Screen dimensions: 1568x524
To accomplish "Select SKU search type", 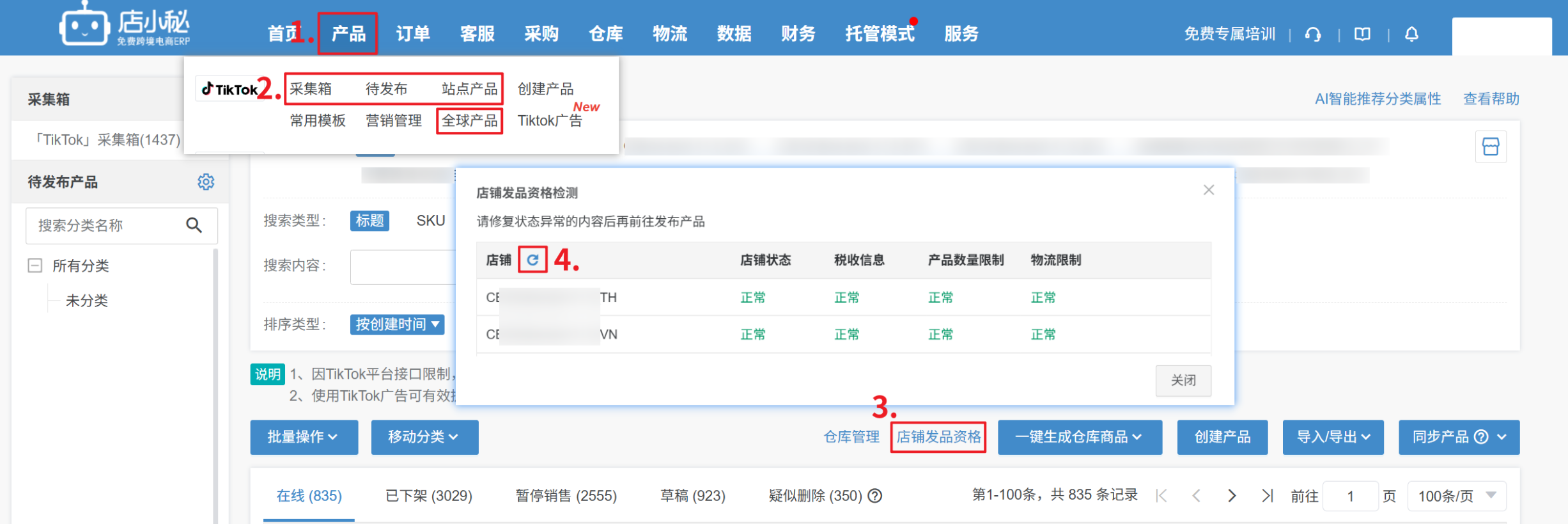I will tap(430, 221).
